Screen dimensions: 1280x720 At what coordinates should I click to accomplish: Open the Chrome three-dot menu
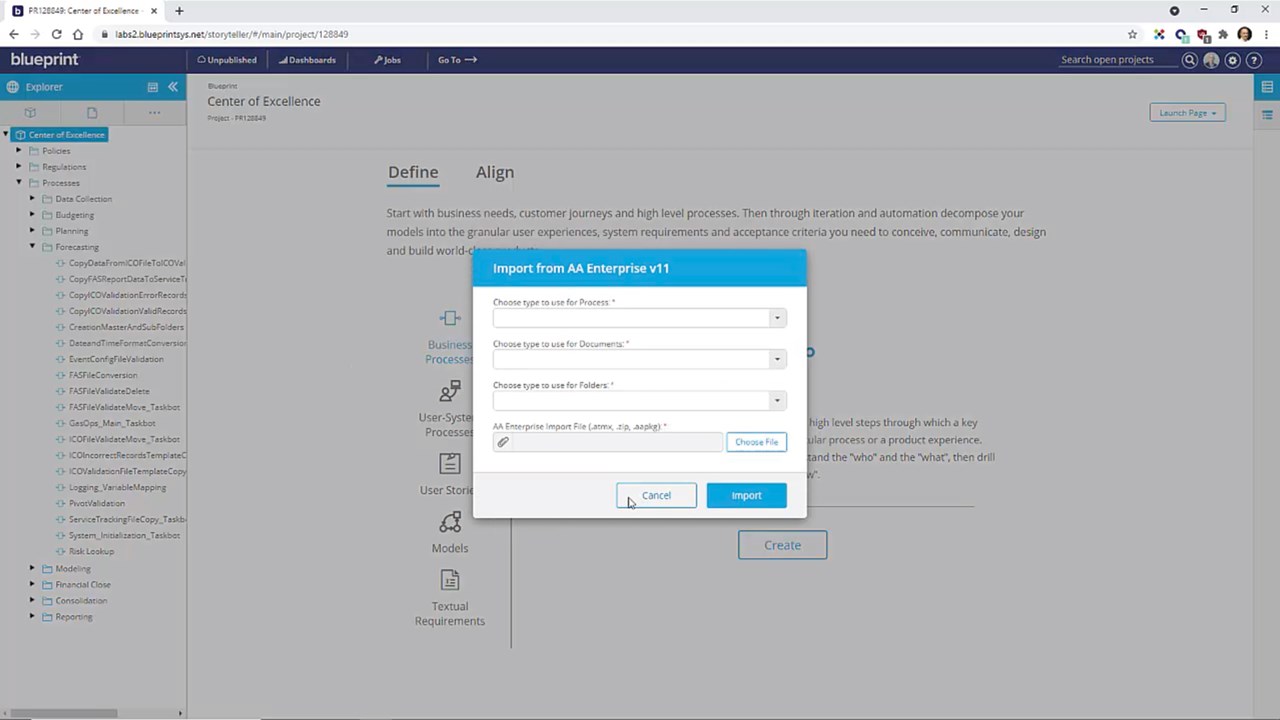[1265, 34]
